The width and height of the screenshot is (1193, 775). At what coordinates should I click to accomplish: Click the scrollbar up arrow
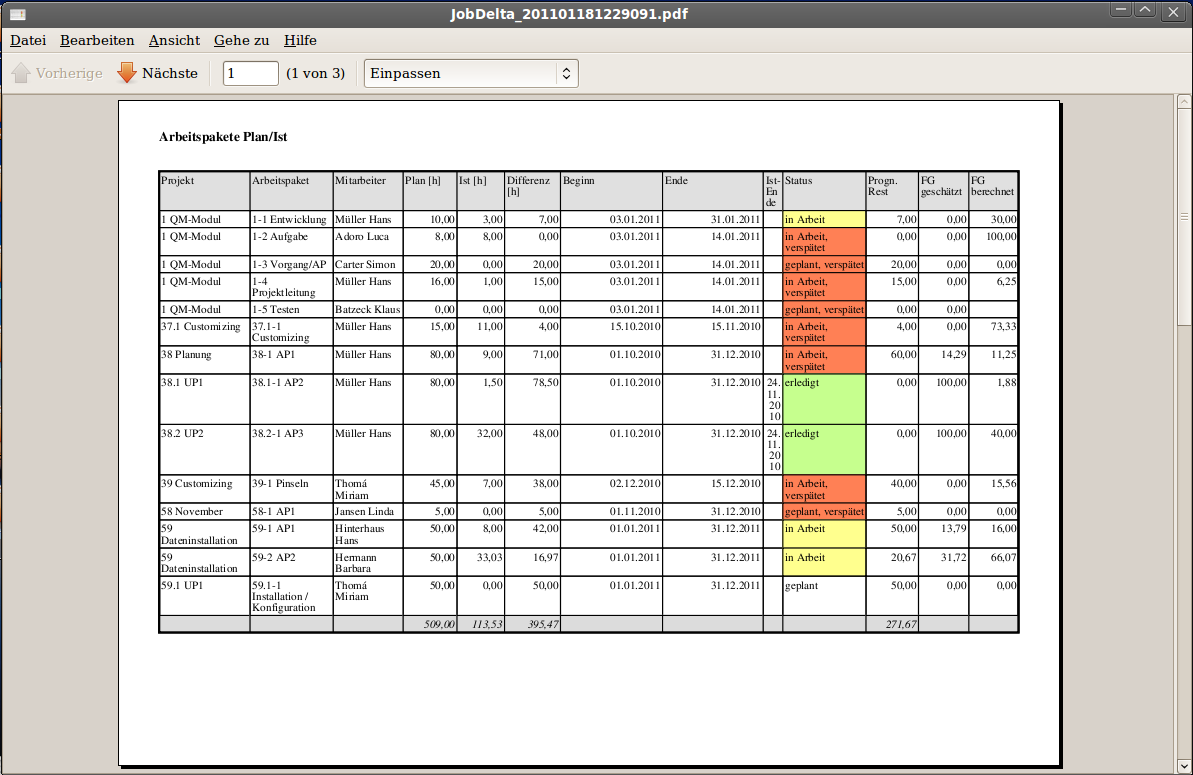coord(1184,103)
